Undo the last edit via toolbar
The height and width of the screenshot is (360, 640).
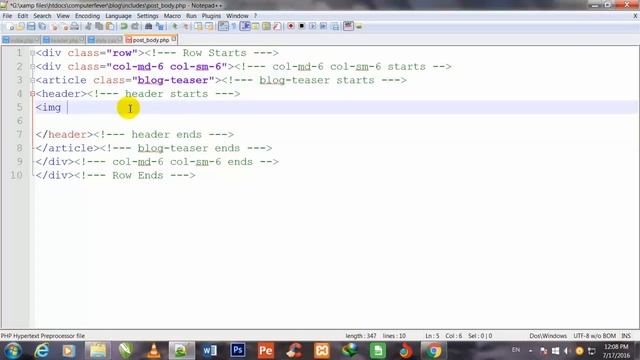point(124,27)
